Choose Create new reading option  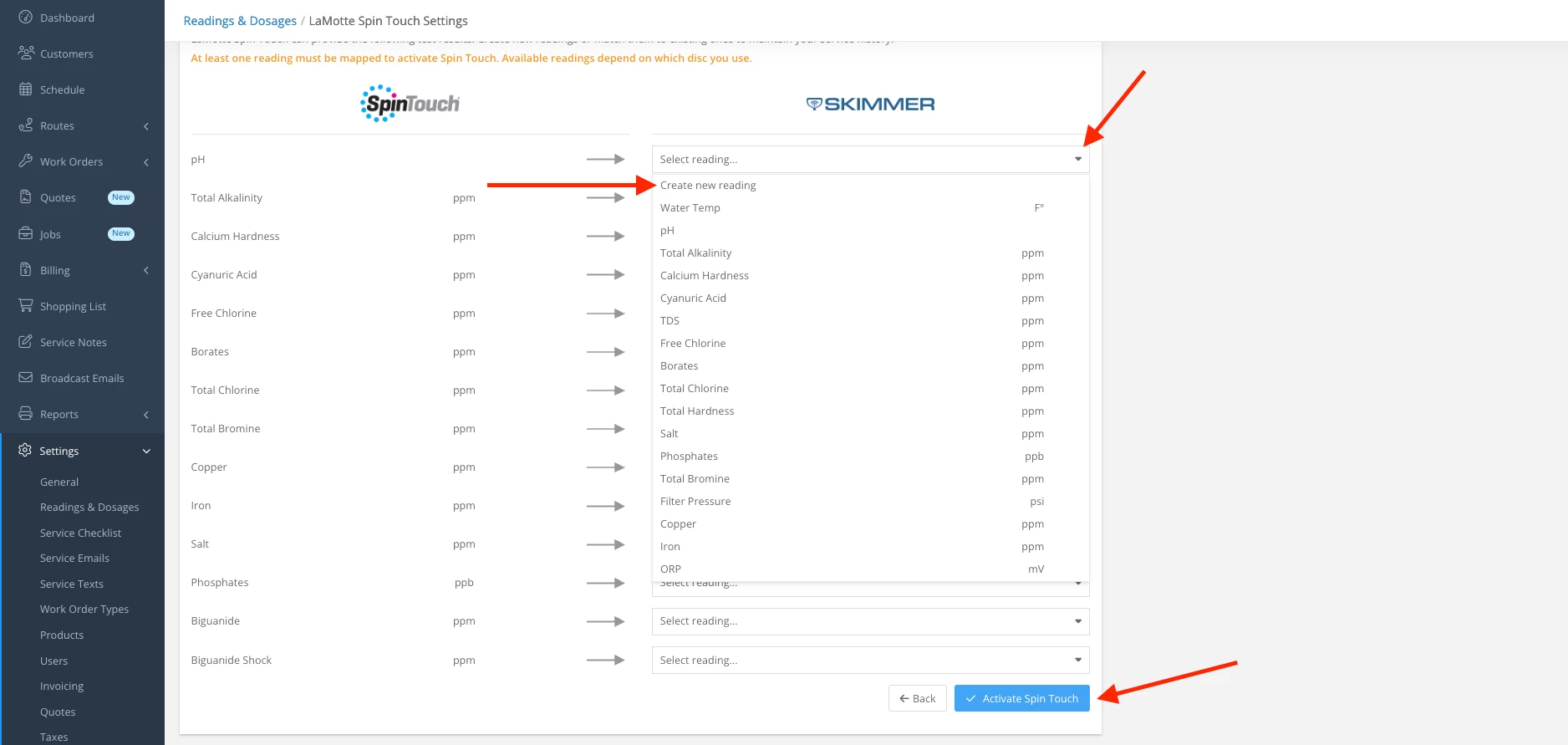click(x=870, y=186)
